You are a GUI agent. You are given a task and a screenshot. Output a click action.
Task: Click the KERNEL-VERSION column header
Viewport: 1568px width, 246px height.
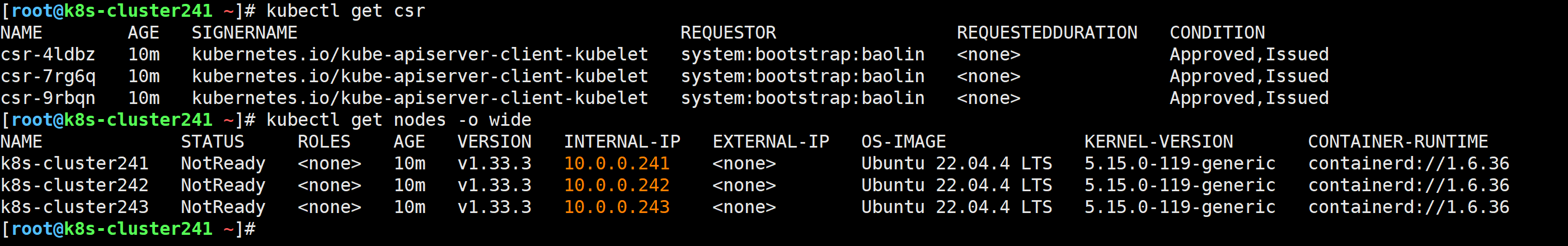1158,142
